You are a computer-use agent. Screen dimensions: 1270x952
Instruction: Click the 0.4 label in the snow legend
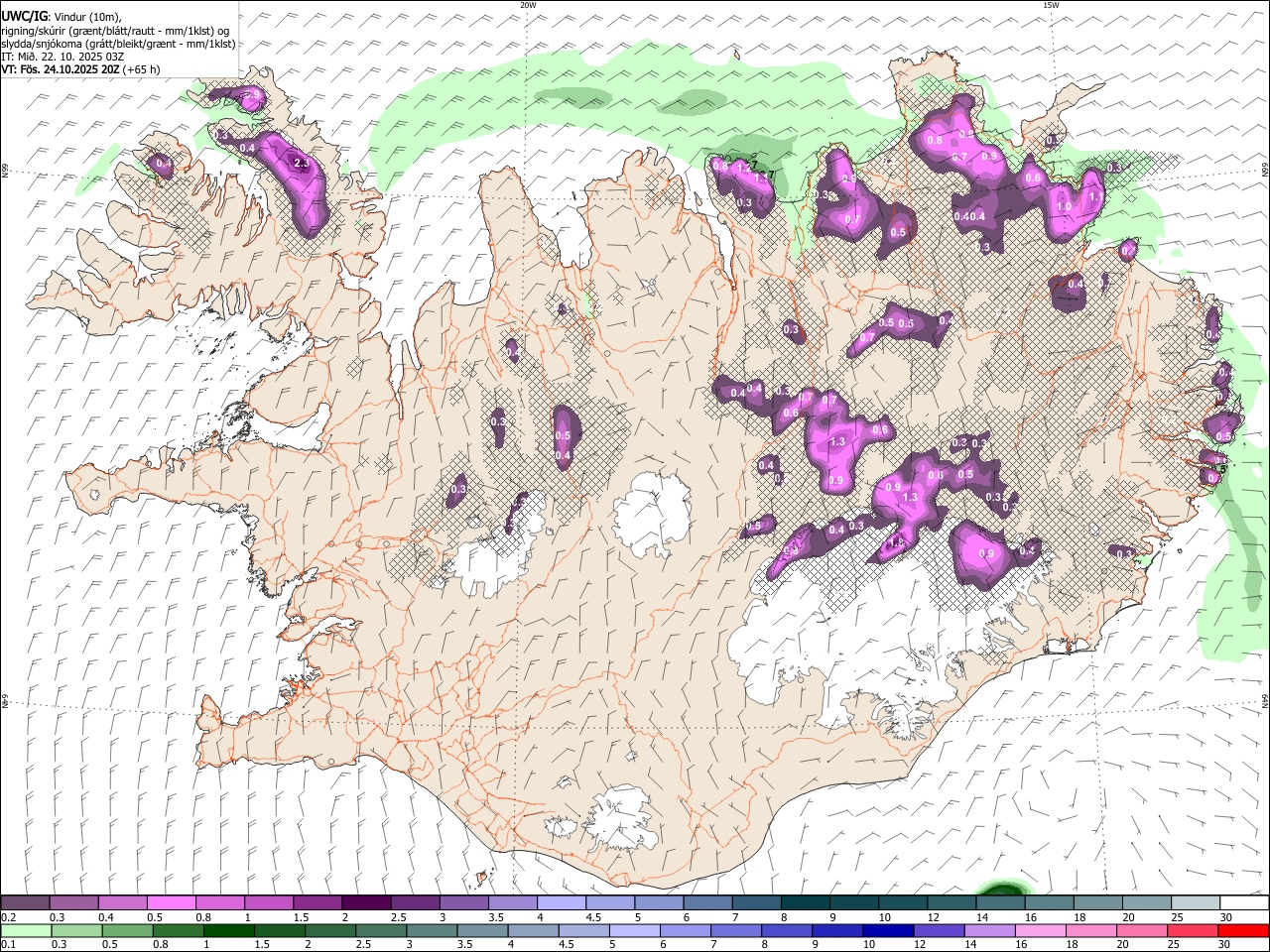[x=106, y=917]
